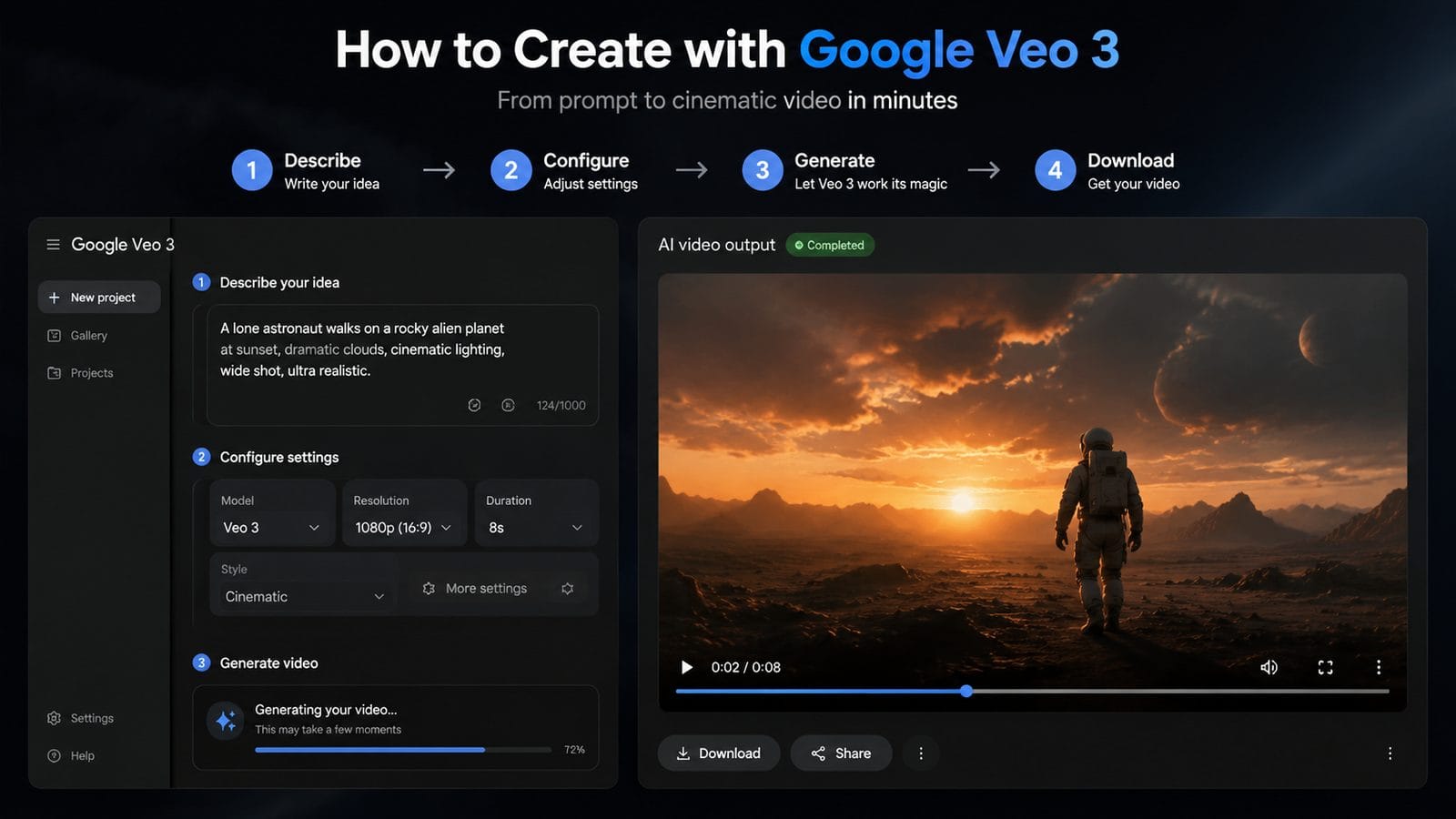Viewport: 1456px width, 819px height.
Task: Click the AI video output title
Action: pos(717,245)
